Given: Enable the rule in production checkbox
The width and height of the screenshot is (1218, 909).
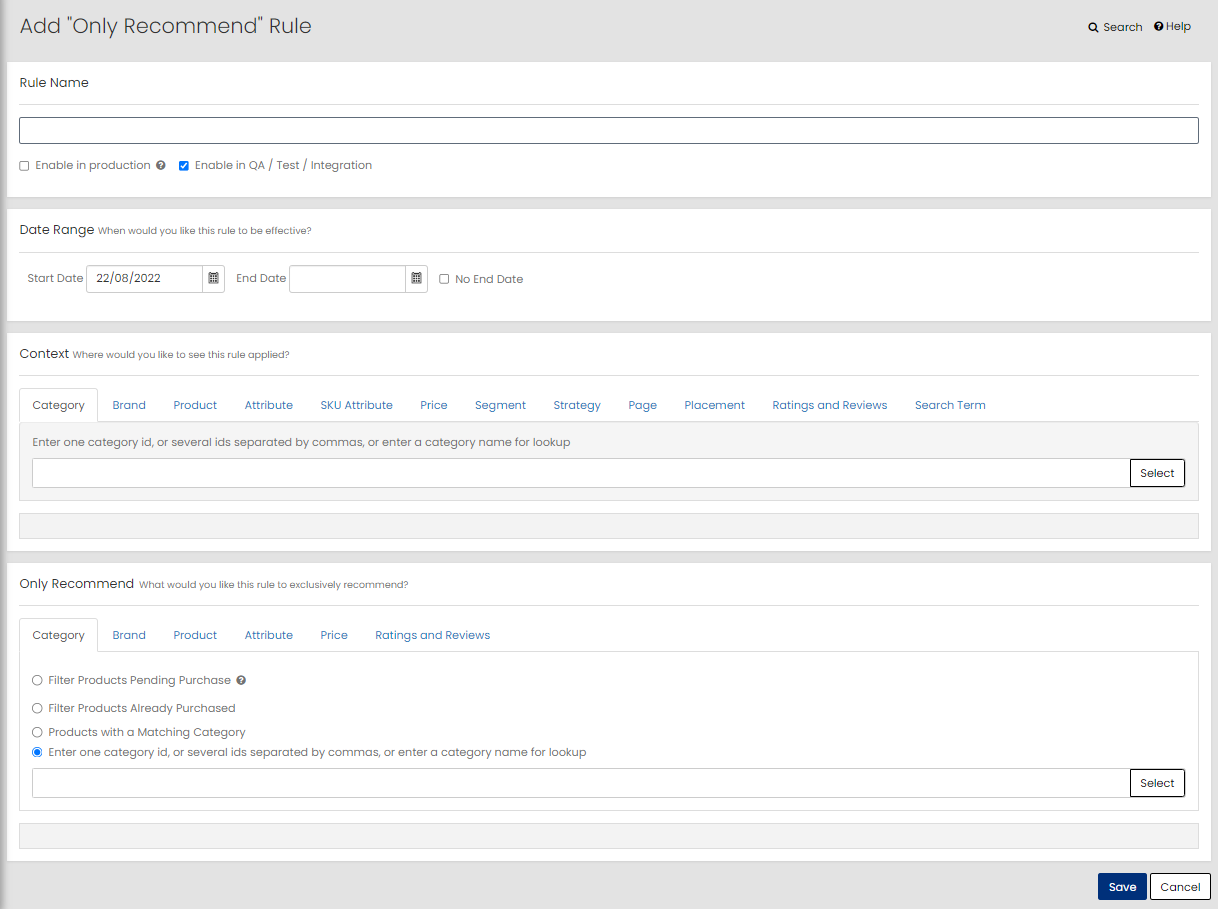Looking at the screenshot, I should pos(24,166).
